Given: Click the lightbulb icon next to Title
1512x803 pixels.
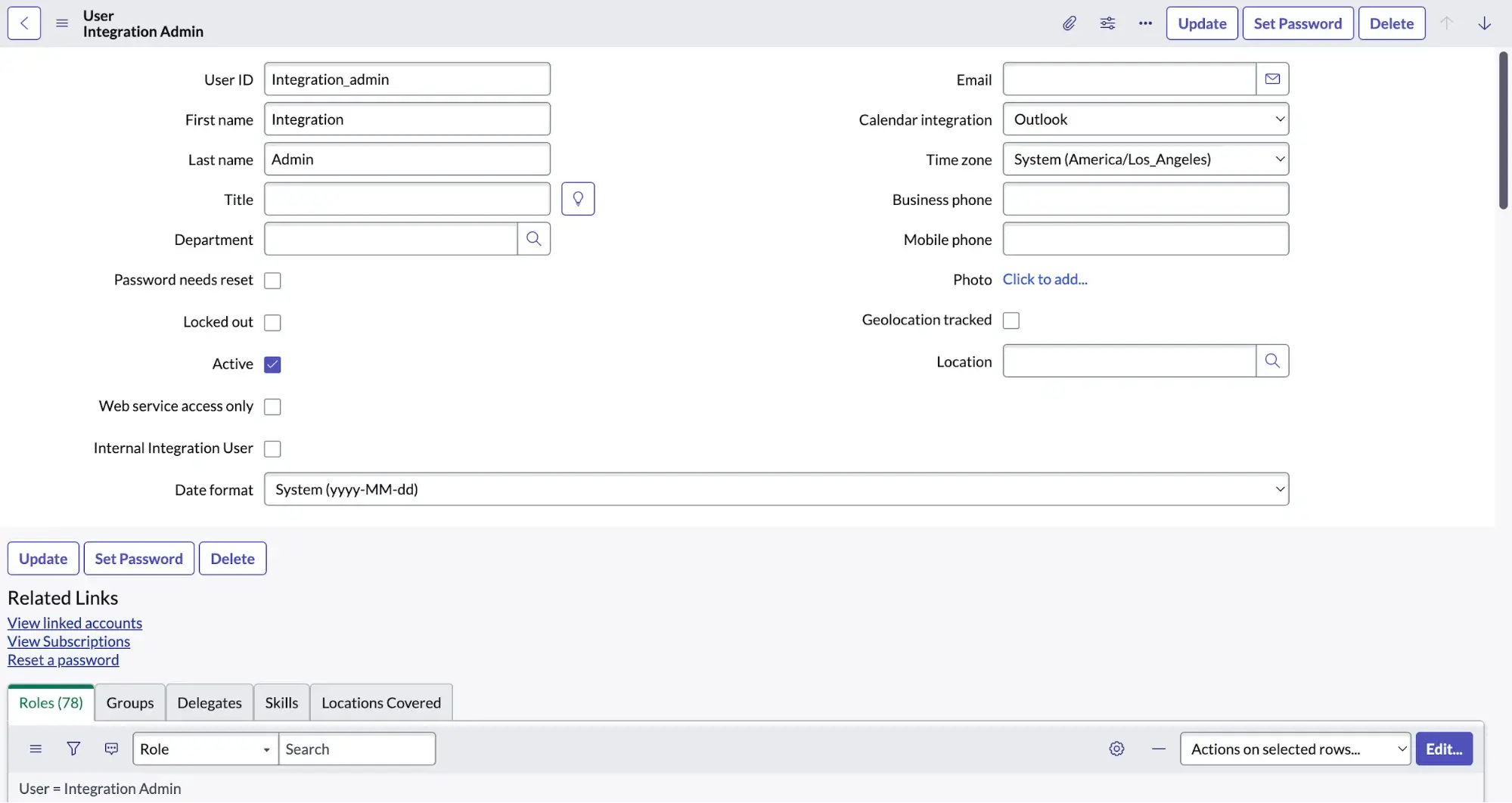Looking at the screenshot, I should pyautogui.click(x=578, y=198).
